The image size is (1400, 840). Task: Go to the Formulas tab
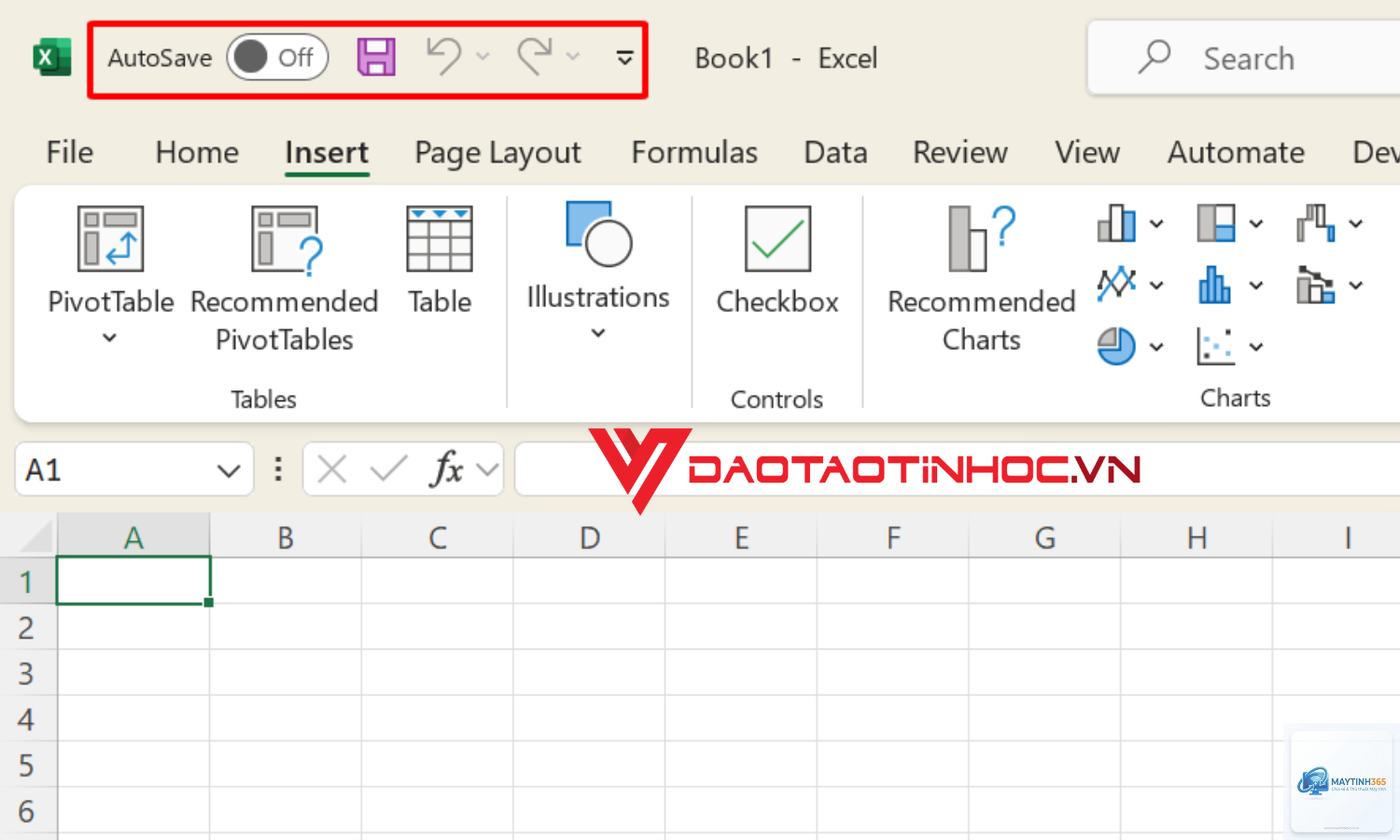point(694,152)
